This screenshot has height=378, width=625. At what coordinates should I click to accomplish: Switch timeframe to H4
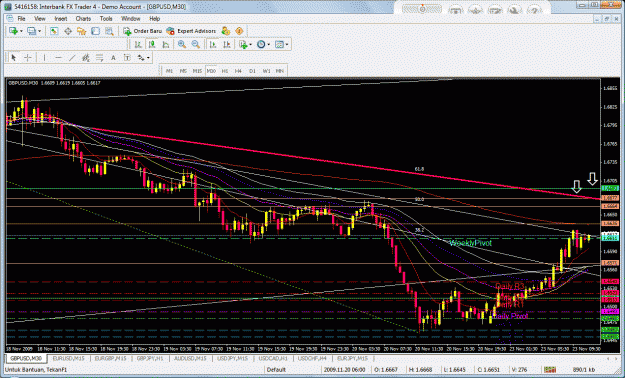(238, 71)
